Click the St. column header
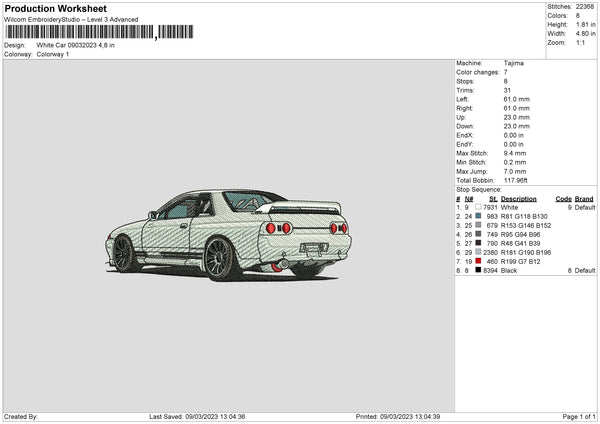 click(x=492, y=198)
